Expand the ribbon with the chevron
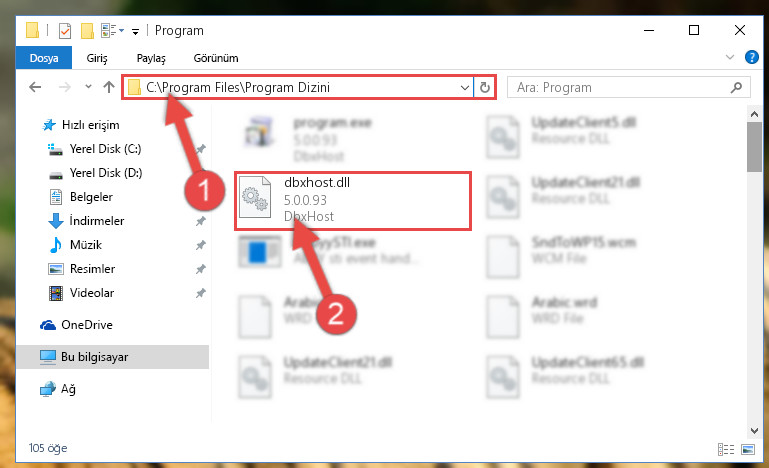 pos(730,57)
